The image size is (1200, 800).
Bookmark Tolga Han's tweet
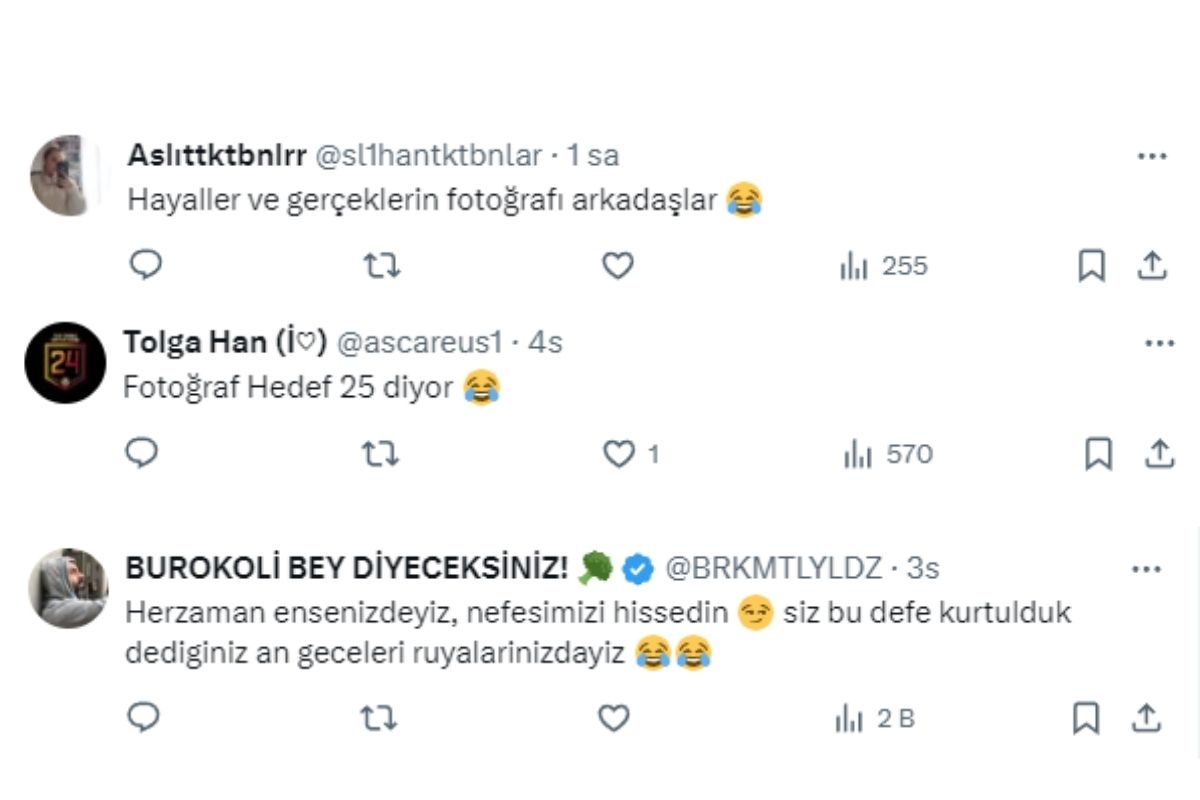[1098, 455]
